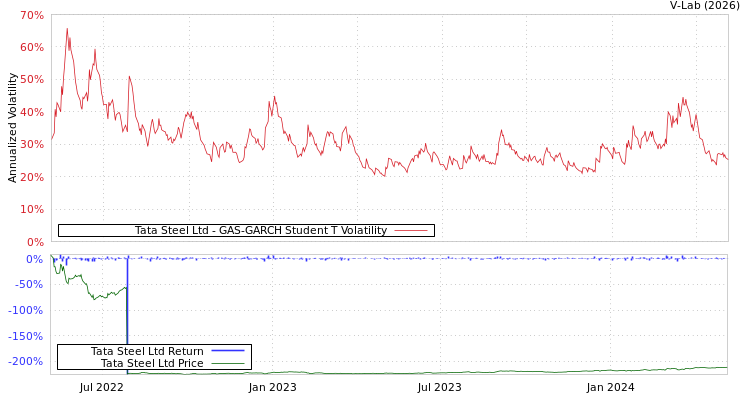
Task: Select the Tata Steel Ltd Price legend entry
Action: coord(152,363)
